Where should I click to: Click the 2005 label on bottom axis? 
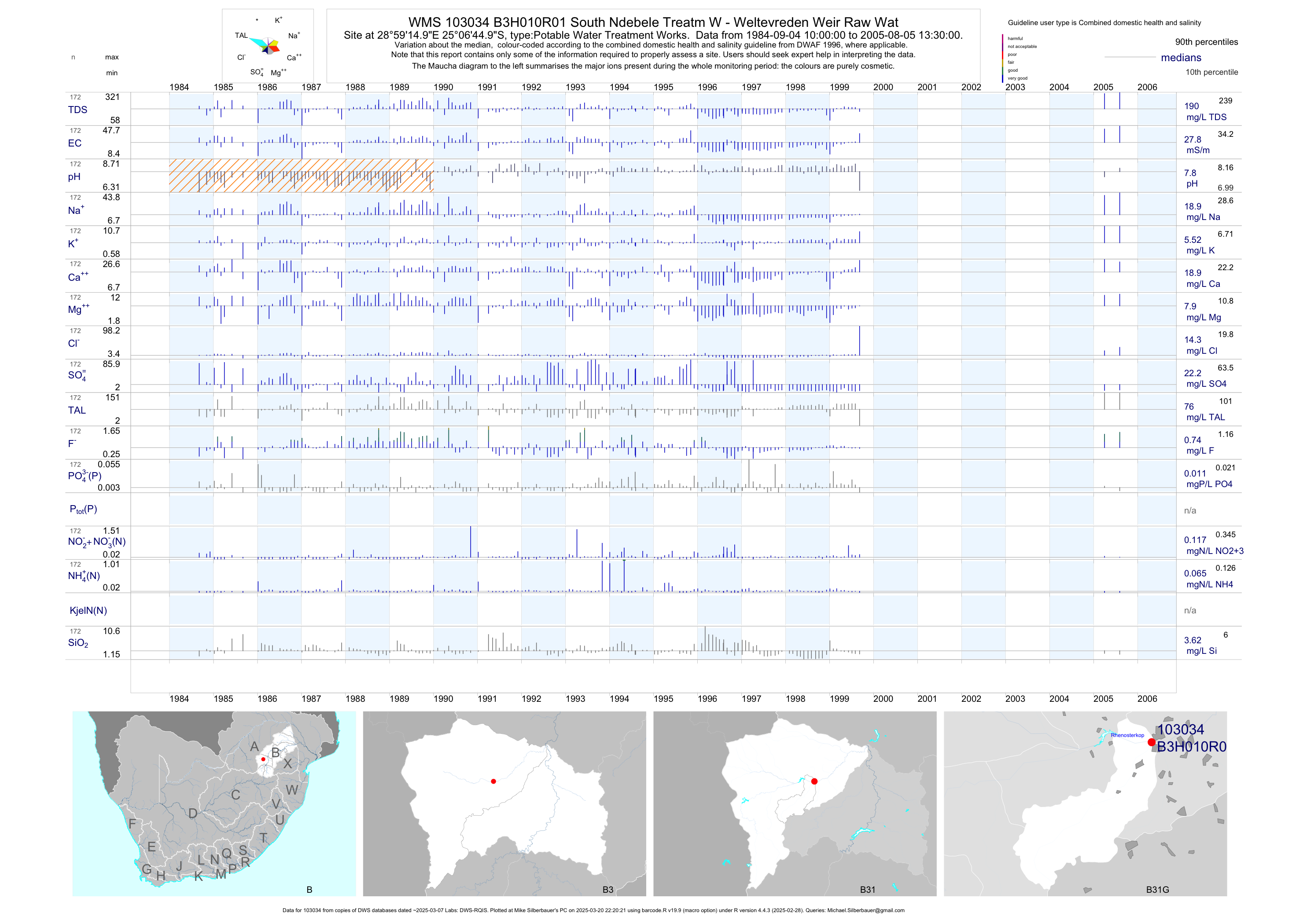[x=1103, y=699]
